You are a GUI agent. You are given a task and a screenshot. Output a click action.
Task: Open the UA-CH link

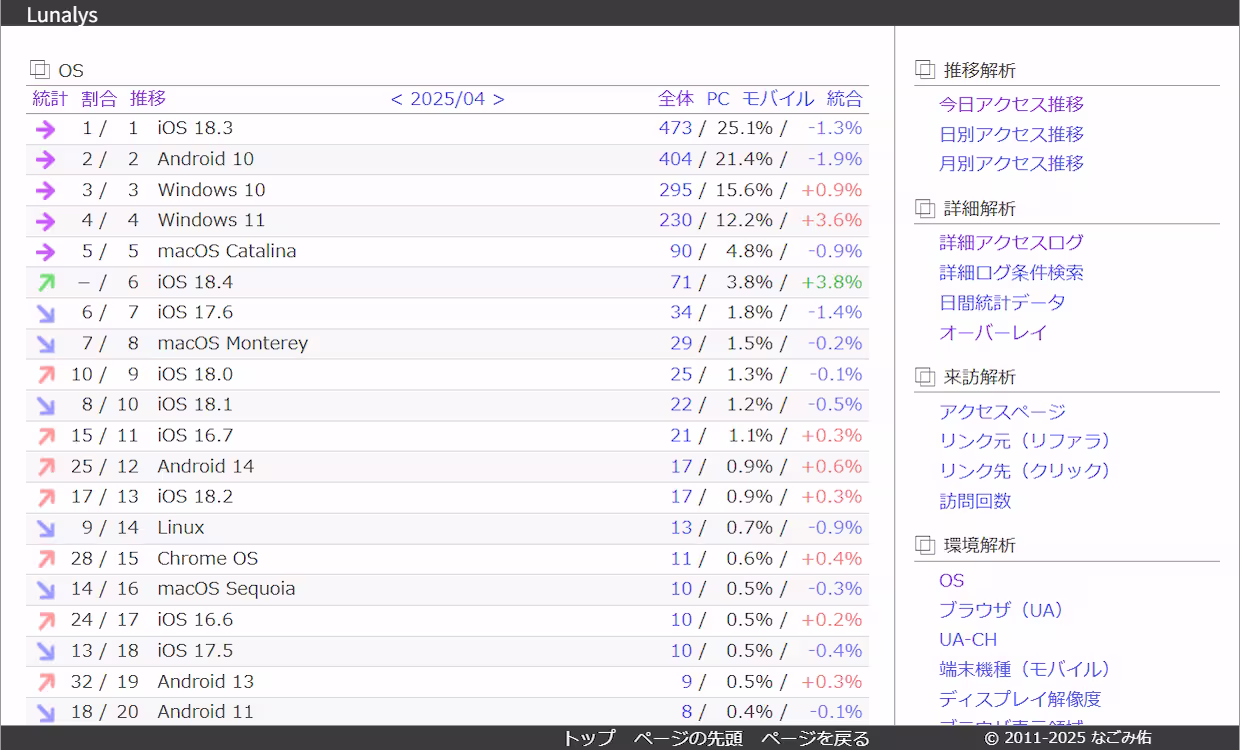click(x=968, y=640)
